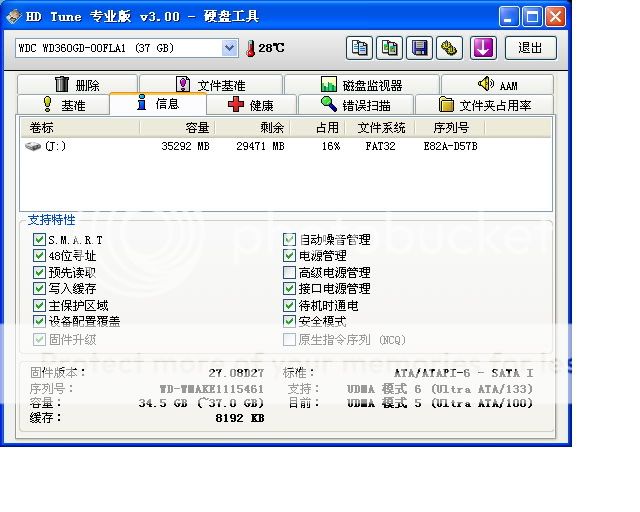Open the 错误扫描 tab
Image resolution: width=640 pixels, height=512 pixels.
[x=356, y=105]
